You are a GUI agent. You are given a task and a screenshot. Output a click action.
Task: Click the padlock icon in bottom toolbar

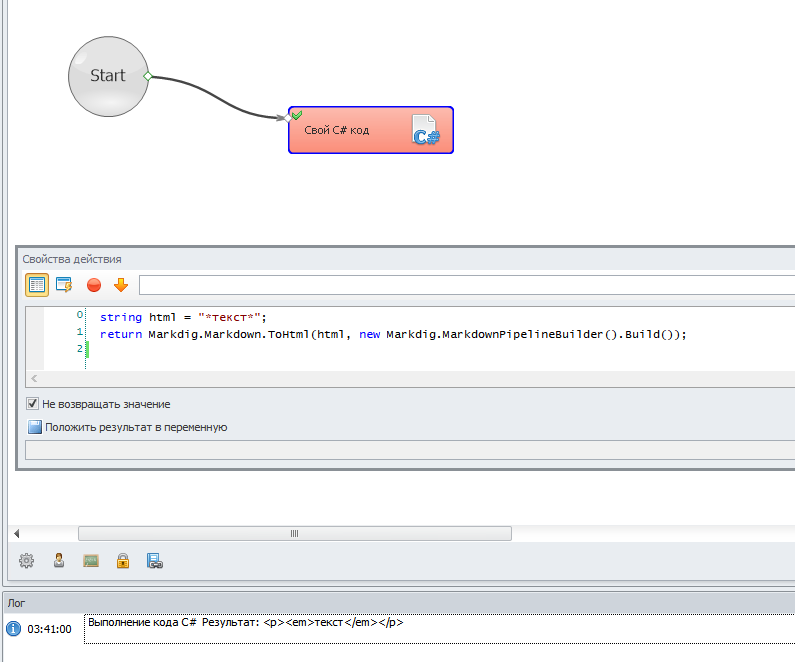tap(123, 560)
